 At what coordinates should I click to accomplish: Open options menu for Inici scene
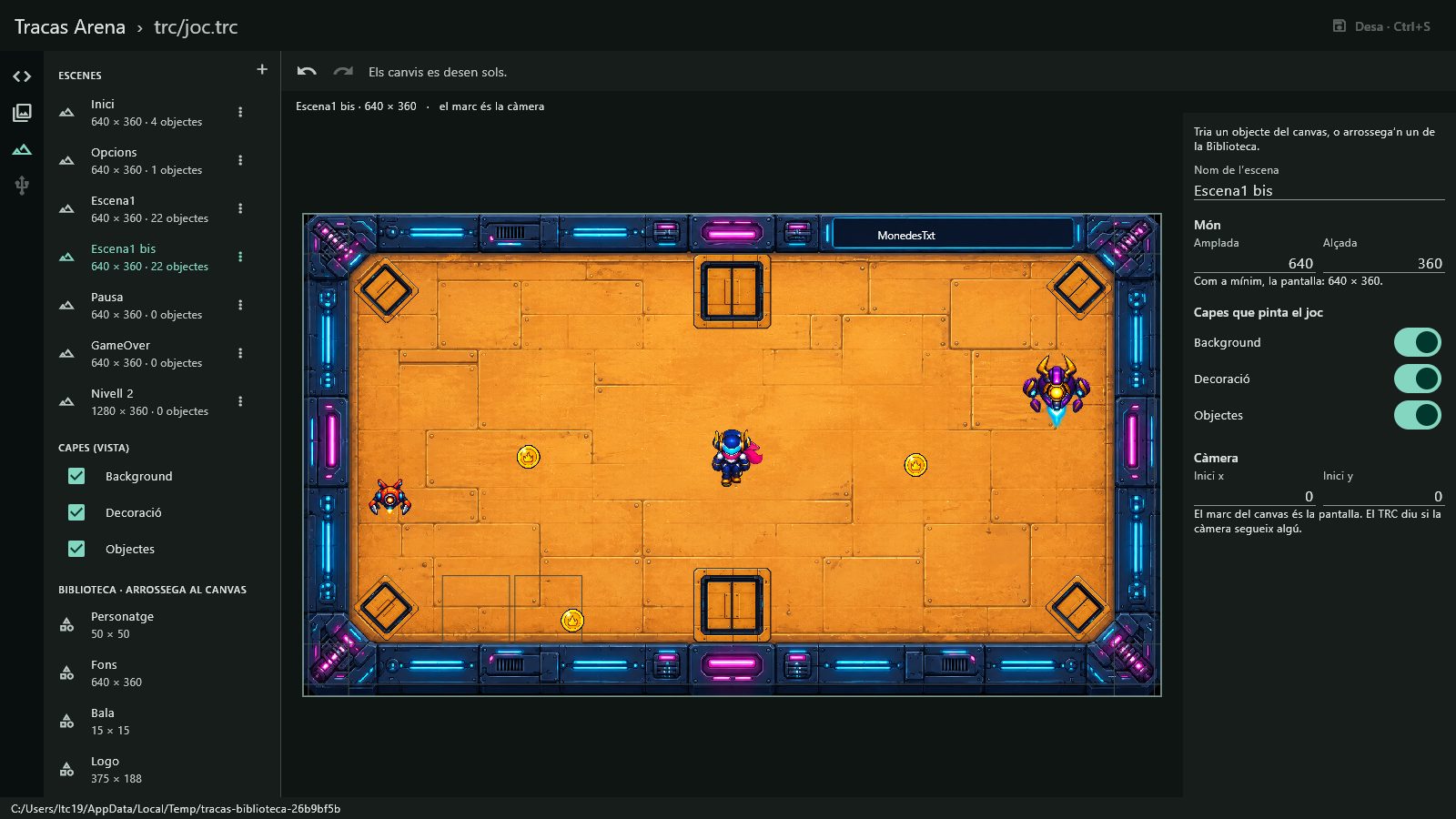coord(240,112)
